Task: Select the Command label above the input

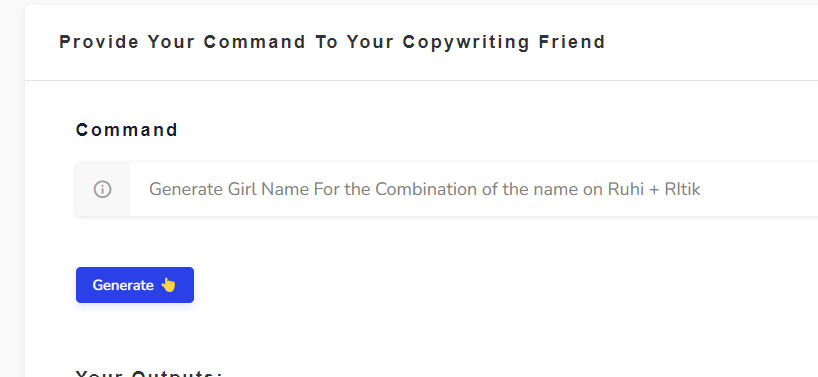Action: click(x=127, y=130)
